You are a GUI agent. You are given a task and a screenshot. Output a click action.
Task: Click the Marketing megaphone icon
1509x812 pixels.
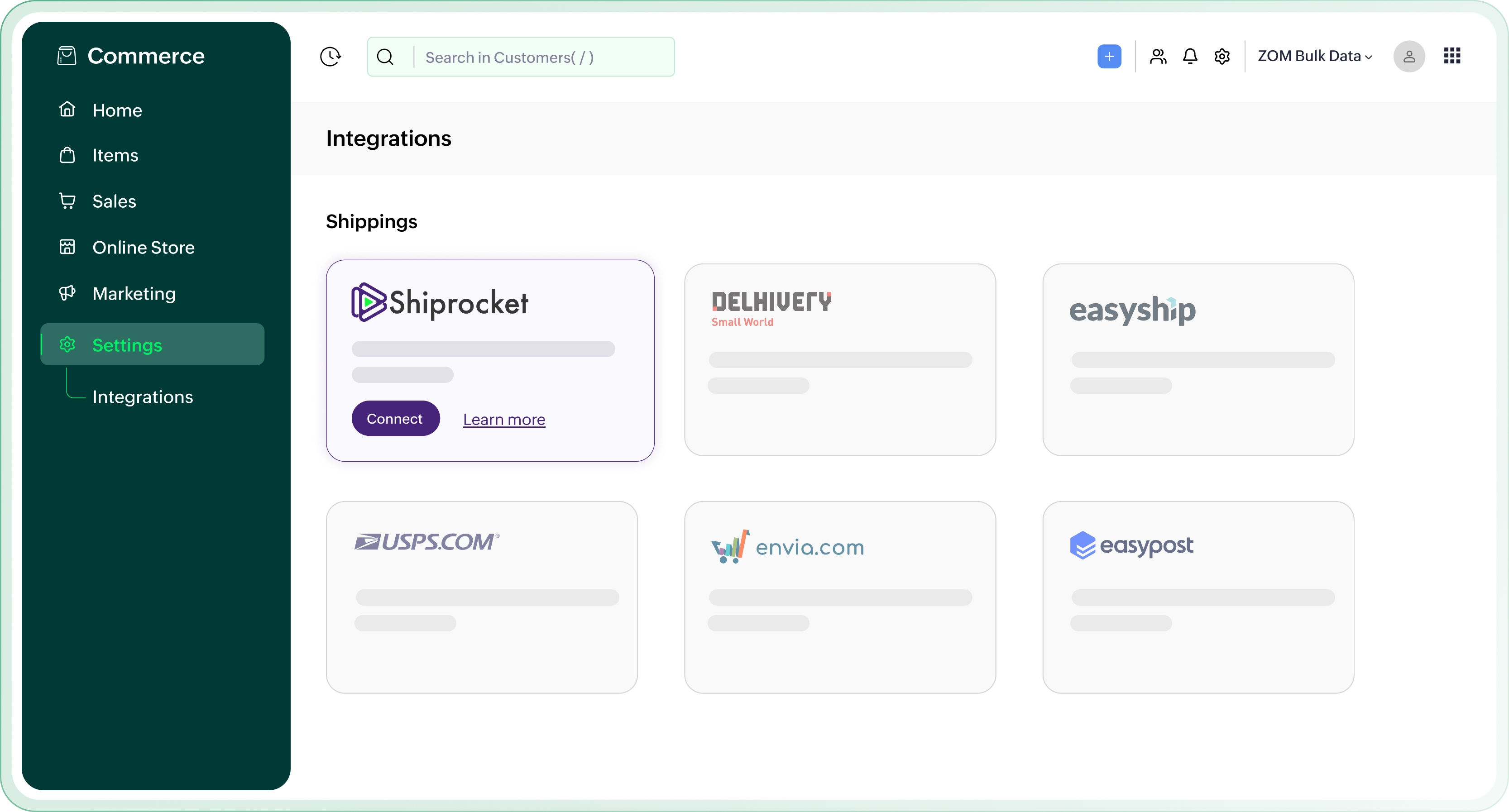pyautogui.click(x=67, y=293)
